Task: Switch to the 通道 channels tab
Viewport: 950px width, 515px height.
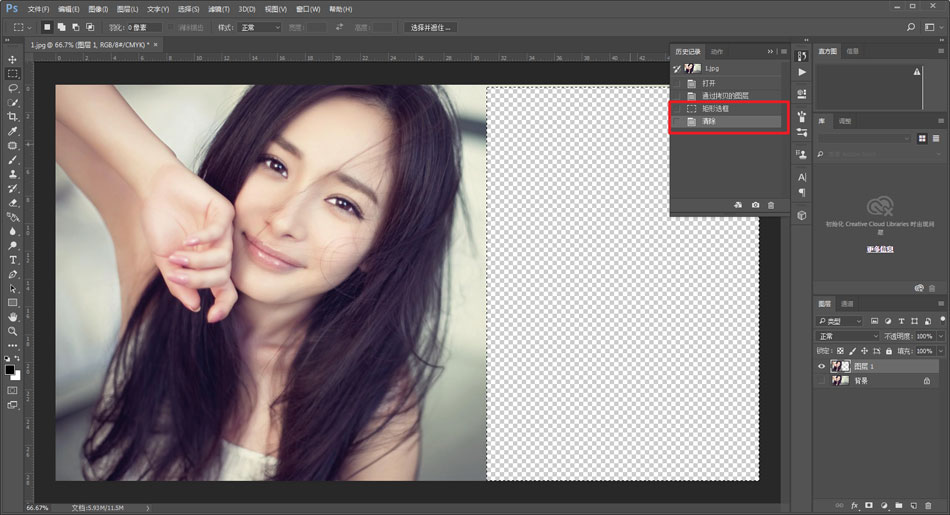Action: 847,304
